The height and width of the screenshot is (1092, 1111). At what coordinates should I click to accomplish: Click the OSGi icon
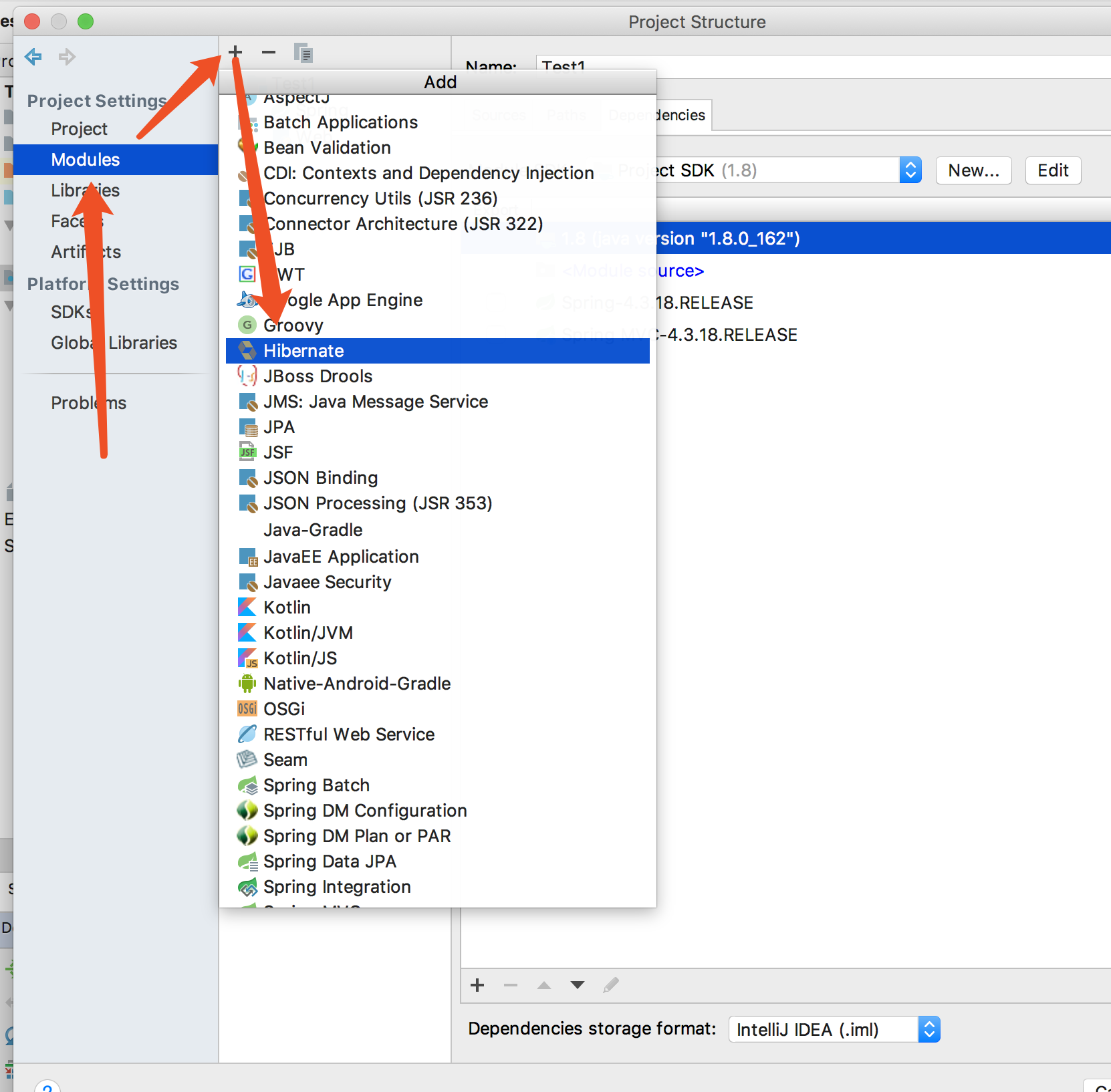[247, 709]
